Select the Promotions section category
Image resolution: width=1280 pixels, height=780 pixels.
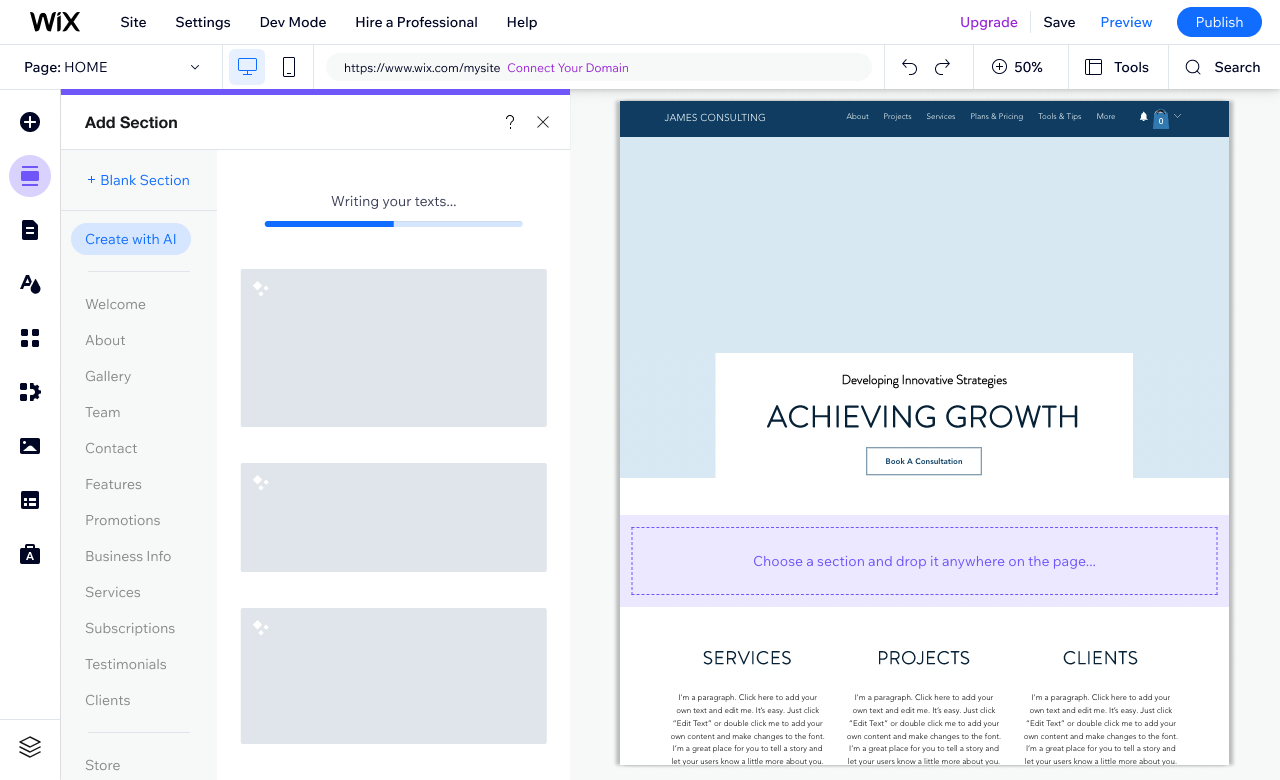(x=122, y=520)
